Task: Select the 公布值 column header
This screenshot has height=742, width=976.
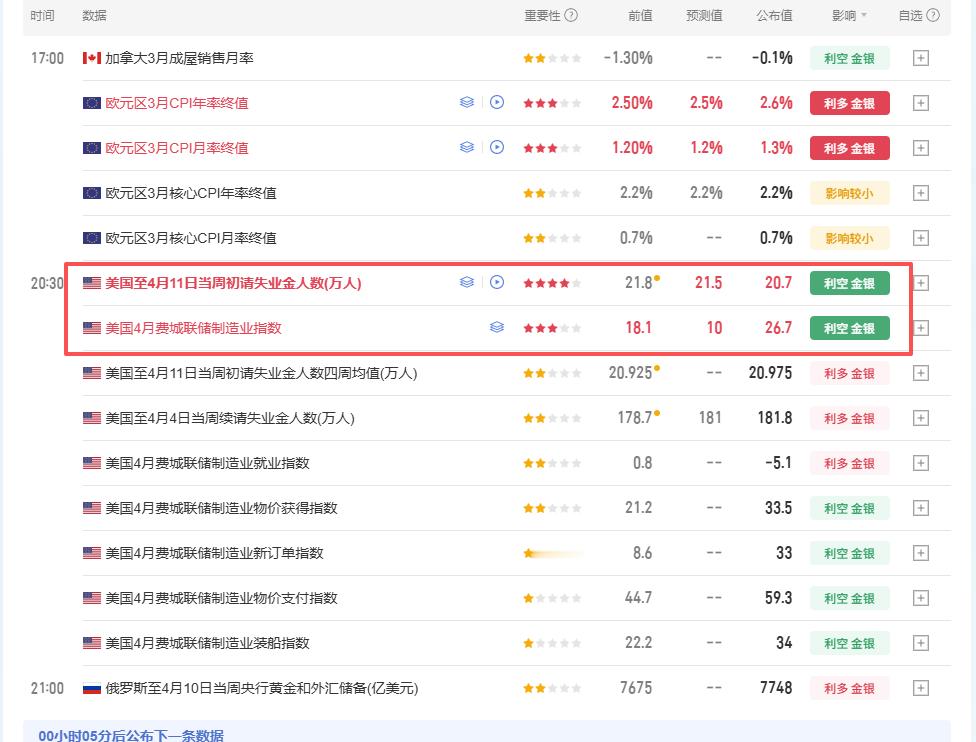Action: (x=774, y=16)
